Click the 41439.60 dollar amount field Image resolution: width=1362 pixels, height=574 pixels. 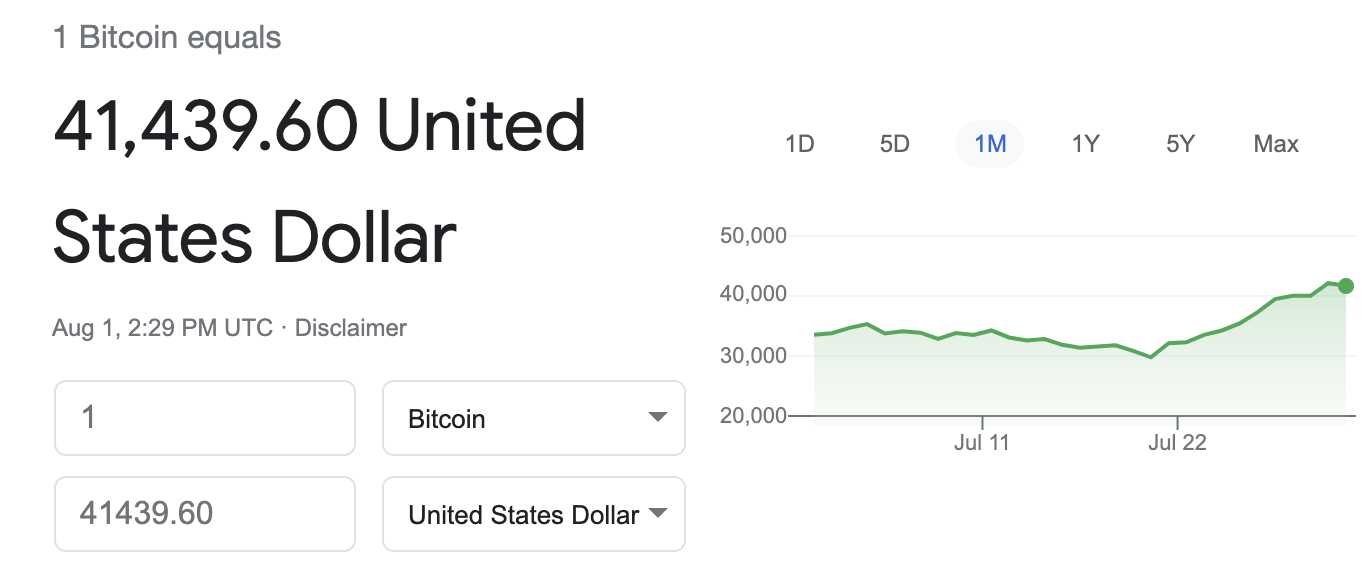coord(205,514)
